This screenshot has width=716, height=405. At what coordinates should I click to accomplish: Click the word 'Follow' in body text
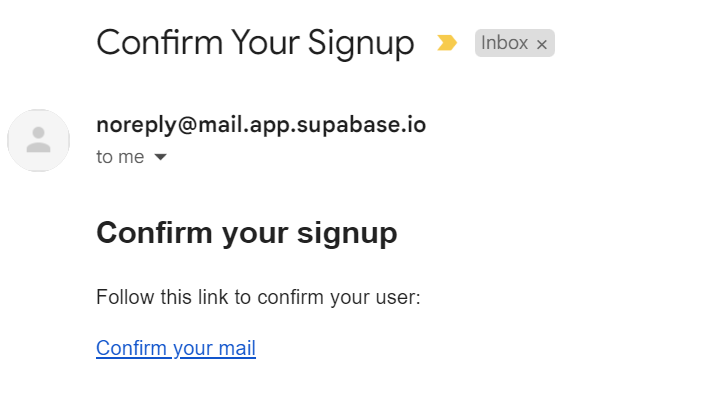click(122, 297)
